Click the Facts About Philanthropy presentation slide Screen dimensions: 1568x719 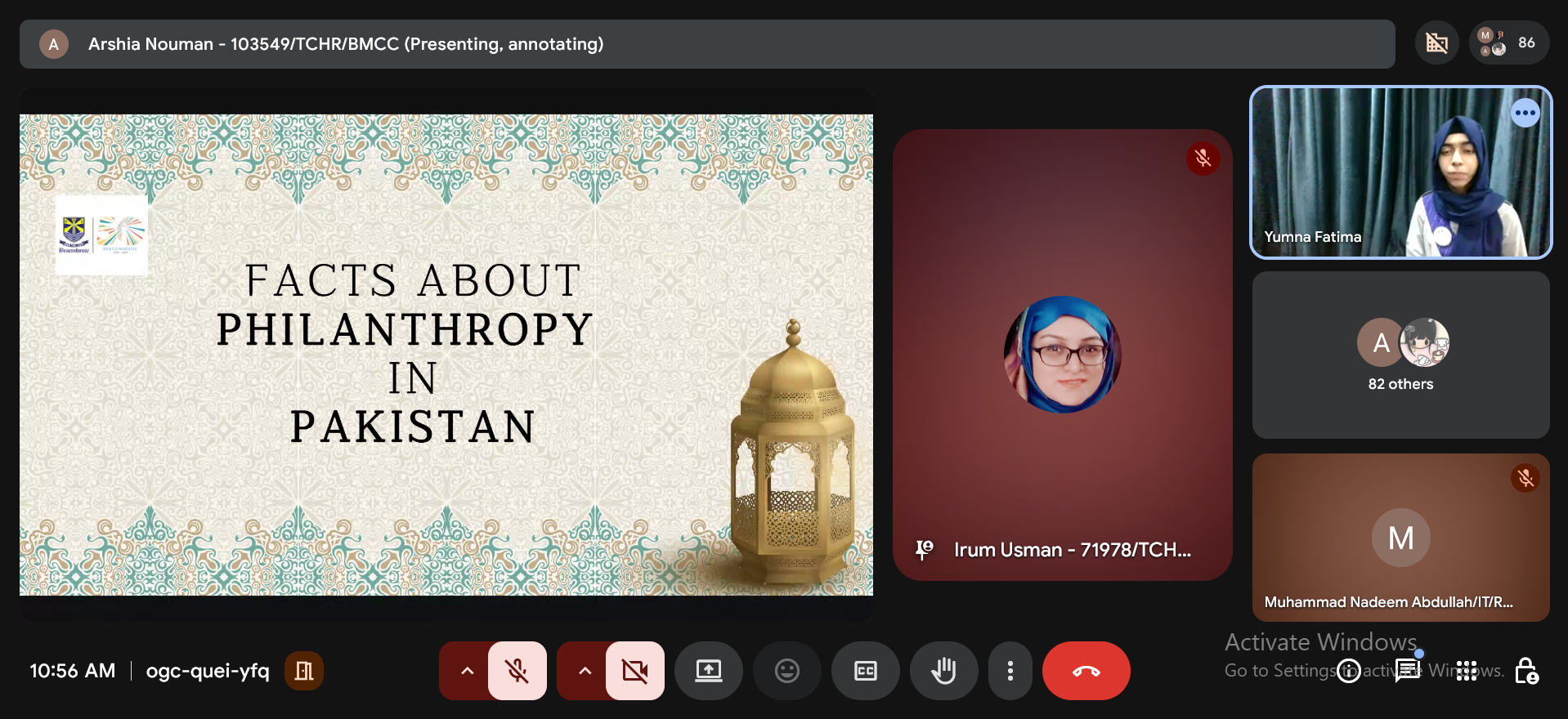point(446,355)
